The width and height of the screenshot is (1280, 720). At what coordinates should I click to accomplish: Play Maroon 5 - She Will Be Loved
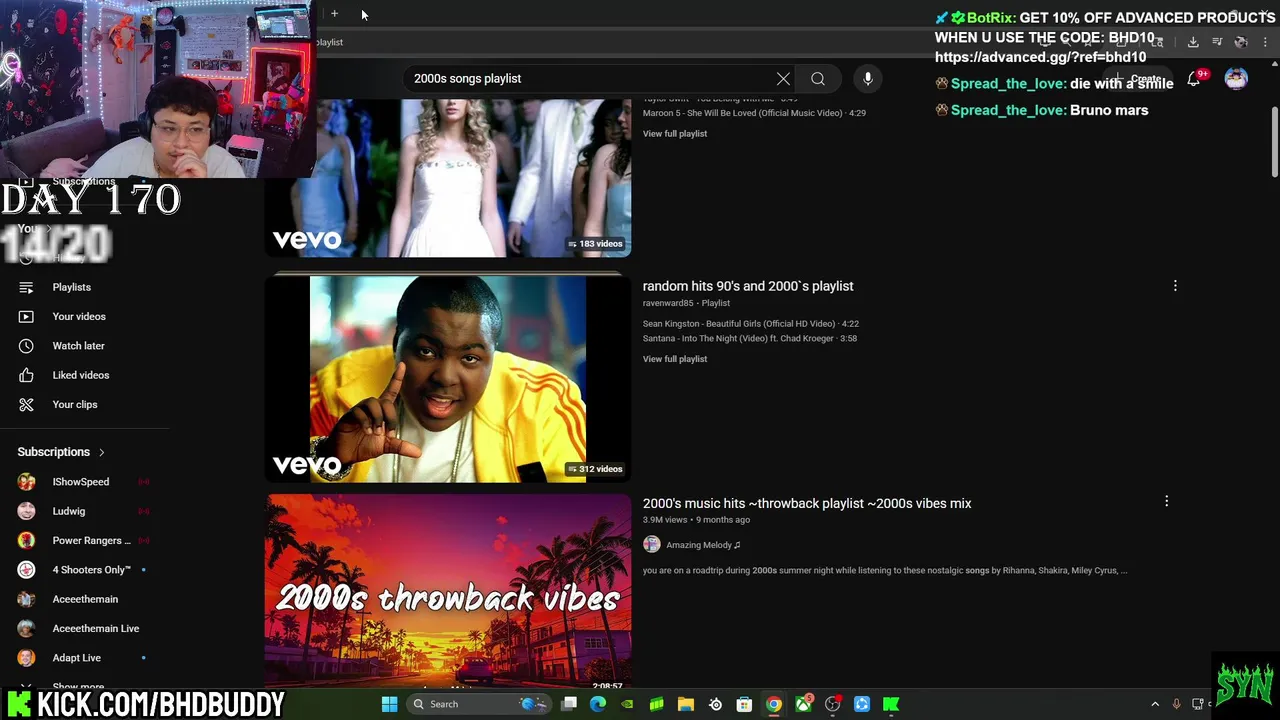tap(754, 113)
